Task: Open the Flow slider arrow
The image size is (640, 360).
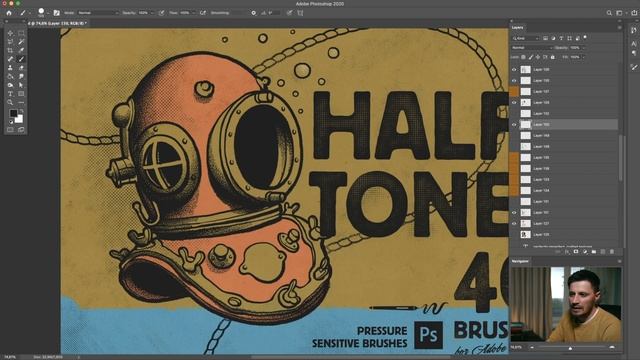Action: click(193, 13)
